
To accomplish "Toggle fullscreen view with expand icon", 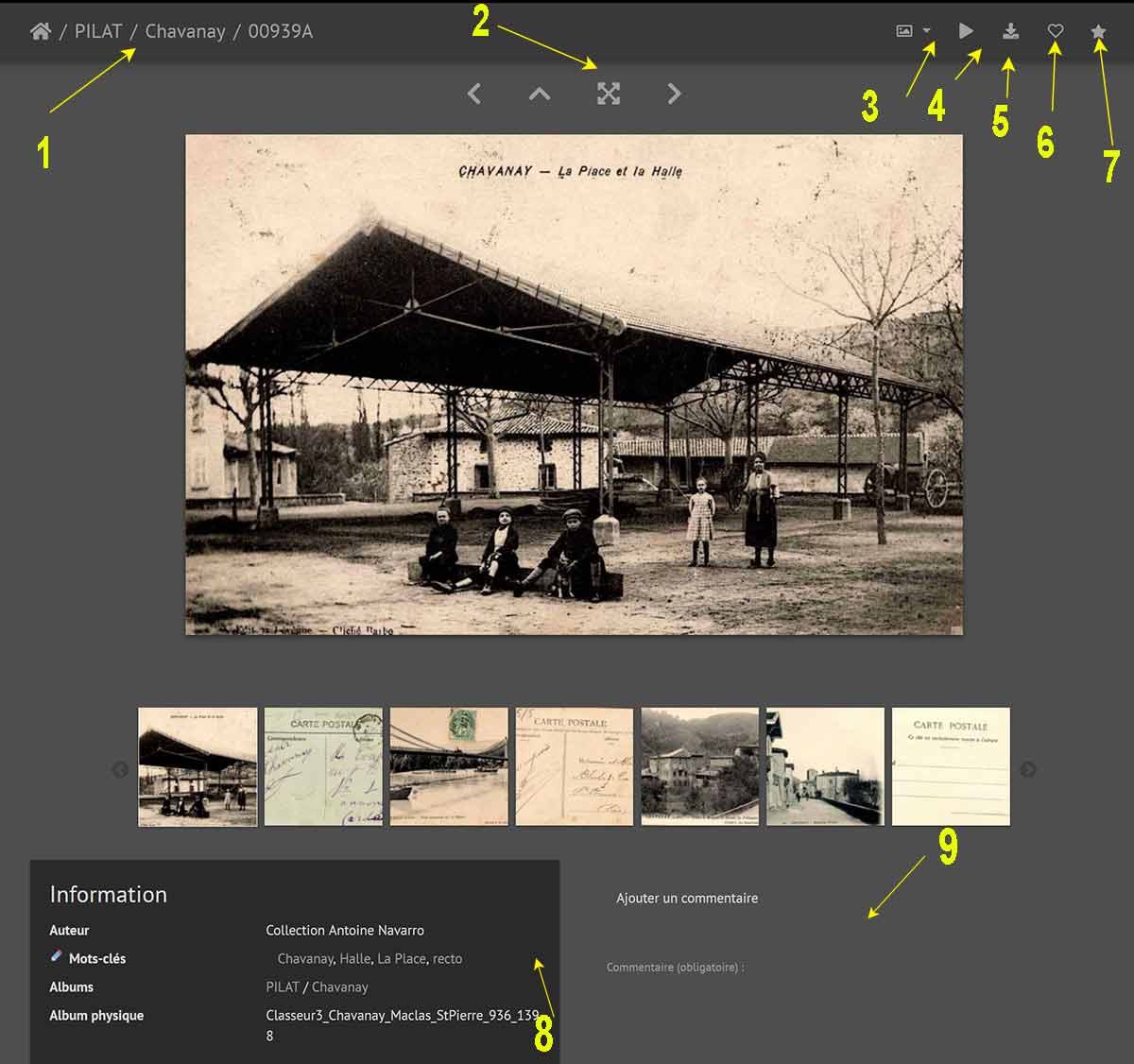I will [609, 94].
